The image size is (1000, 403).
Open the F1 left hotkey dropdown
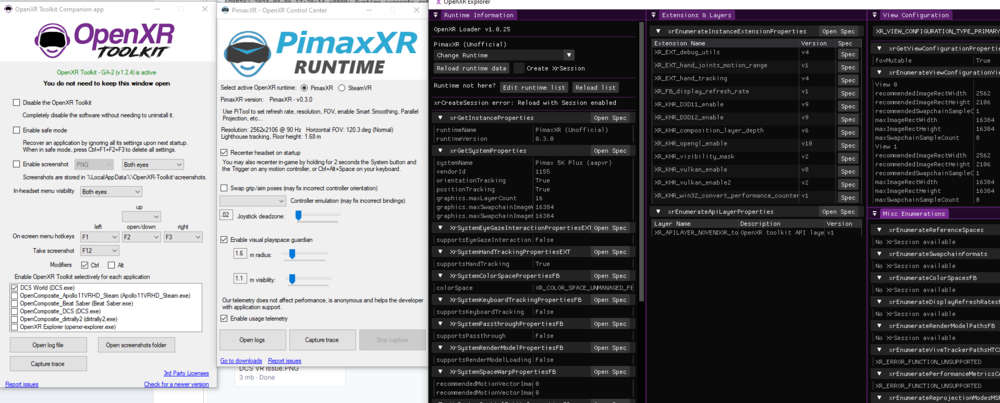[99, 237]
